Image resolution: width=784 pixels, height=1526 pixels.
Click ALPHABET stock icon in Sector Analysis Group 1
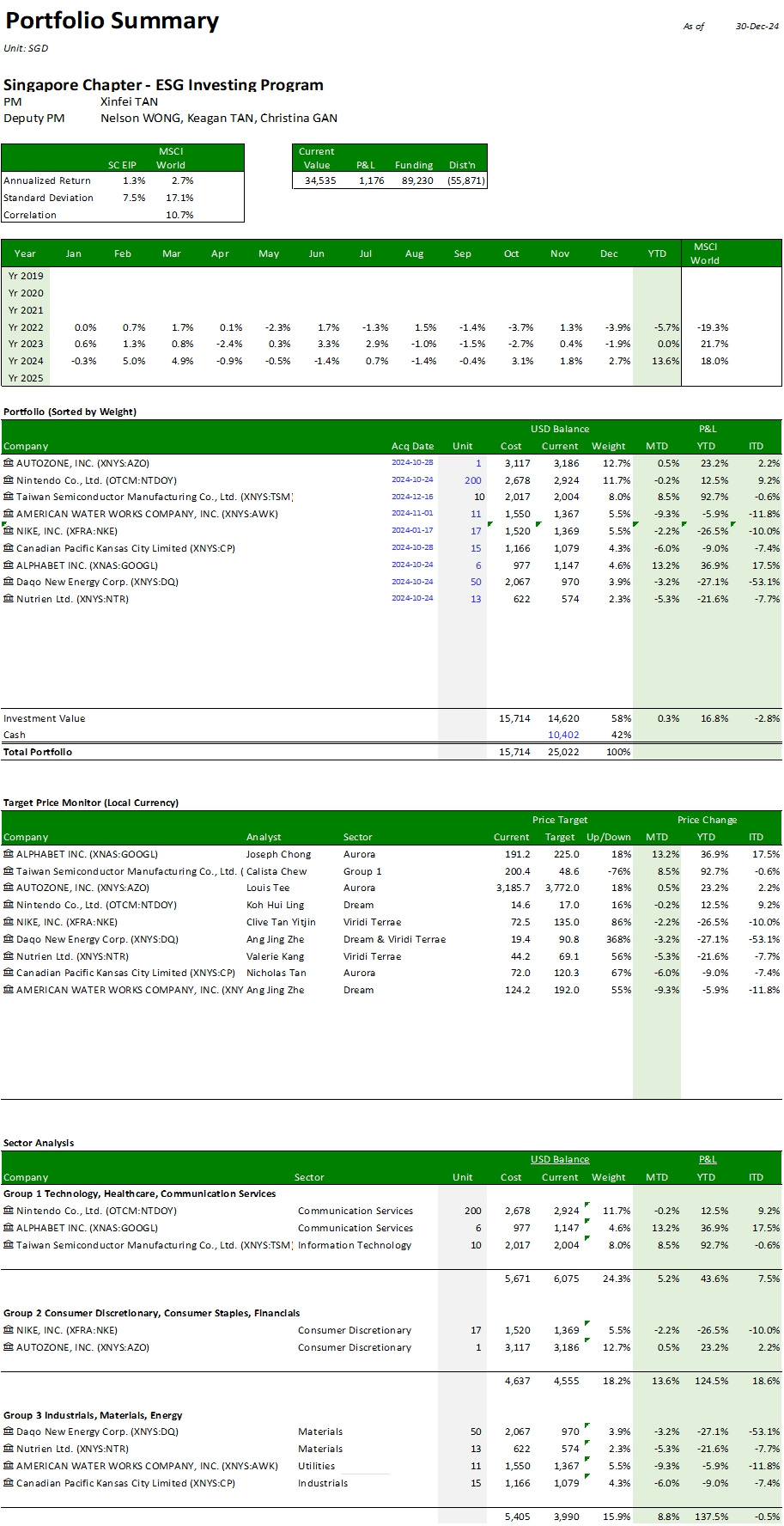click(x=9, y=1228)
